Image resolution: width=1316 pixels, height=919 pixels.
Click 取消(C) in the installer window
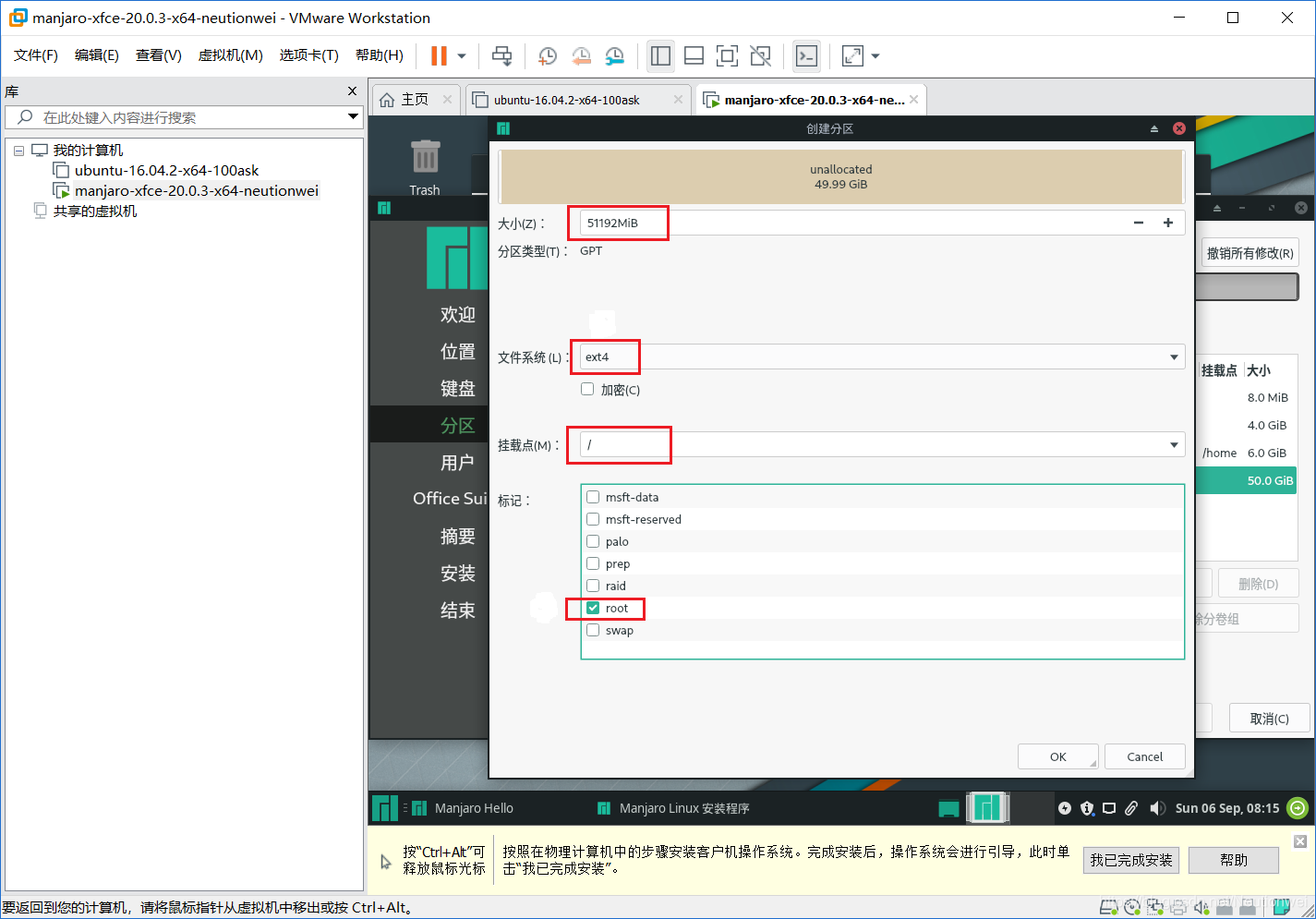(x=1269, y=719)
